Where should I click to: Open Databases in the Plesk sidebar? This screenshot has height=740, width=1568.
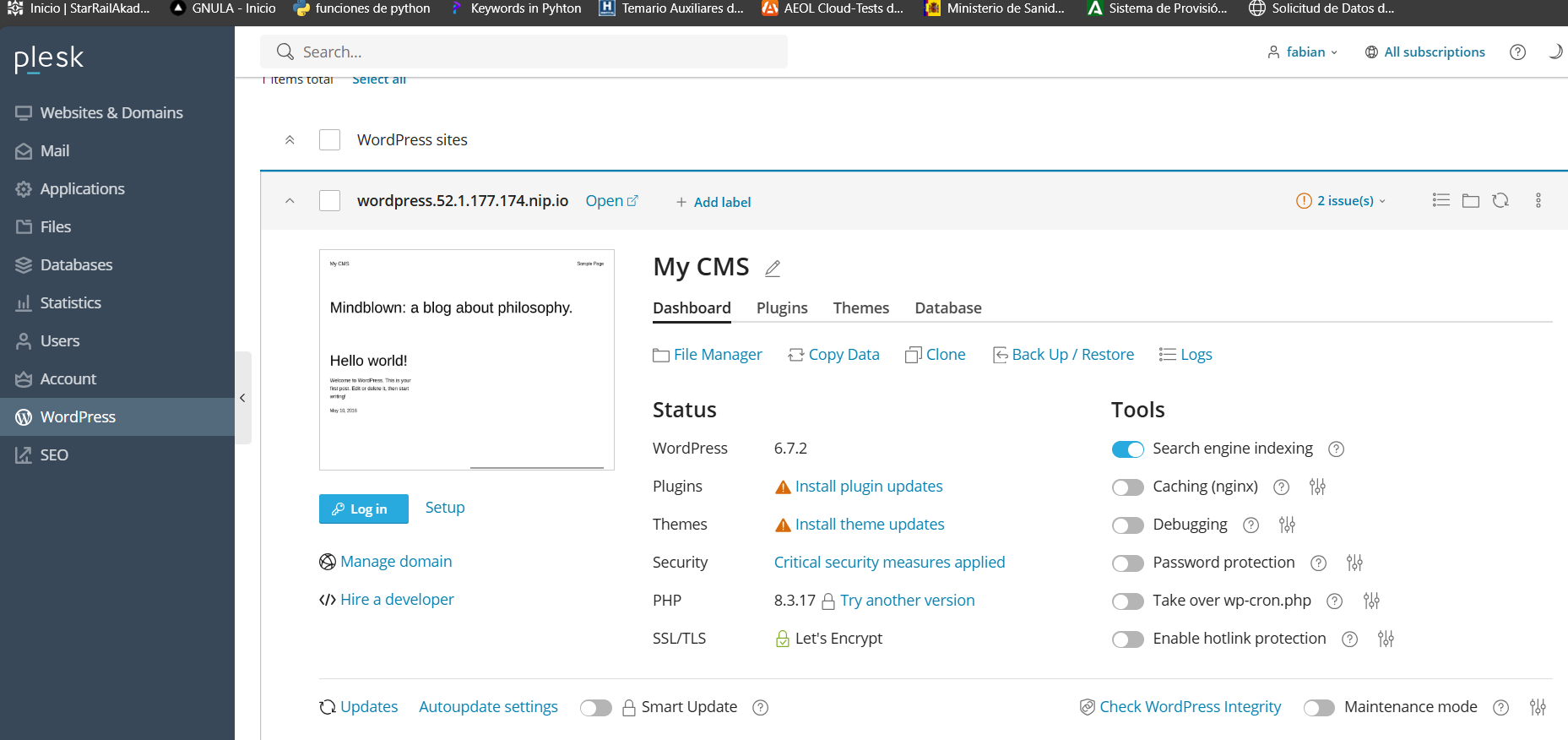click(76, 265)
